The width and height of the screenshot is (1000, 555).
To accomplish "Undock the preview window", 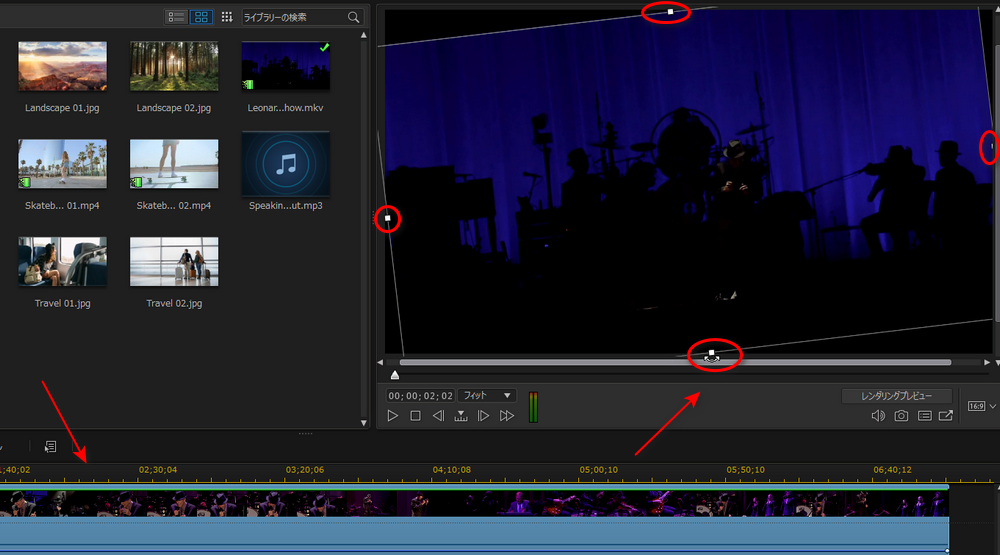I will click(945, 416).
